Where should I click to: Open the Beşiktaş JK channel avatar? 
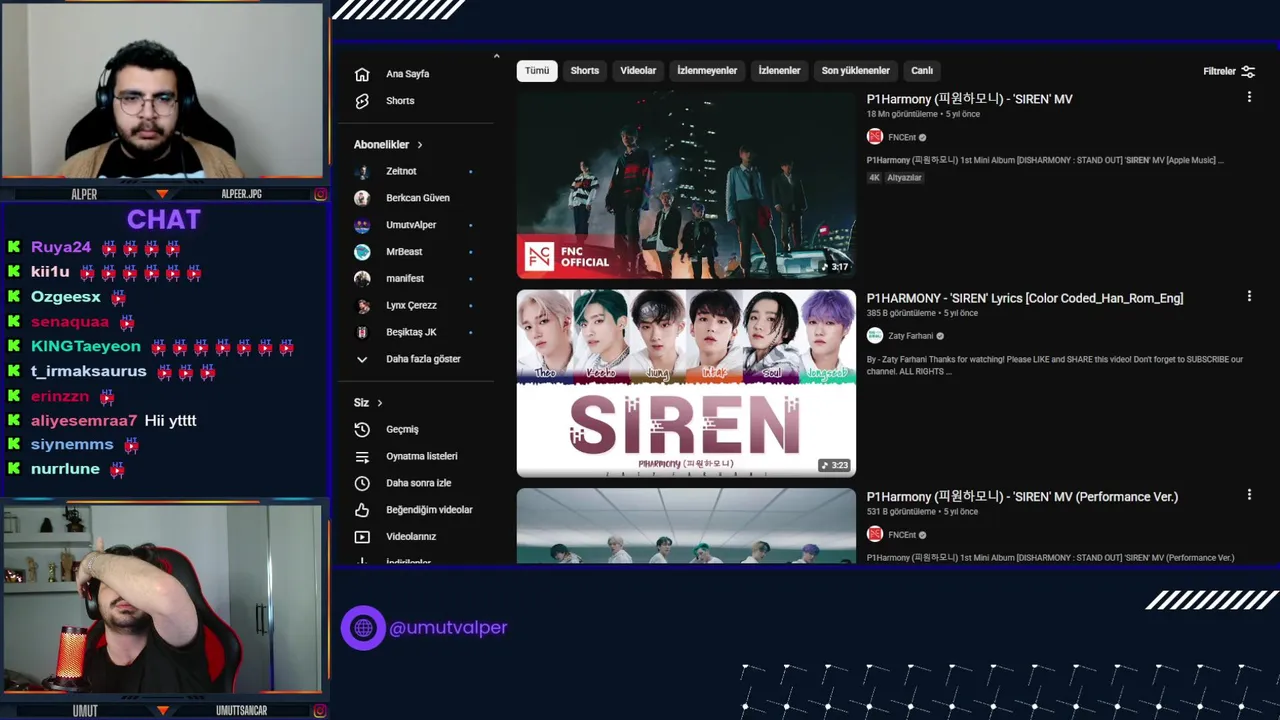[362, 332]
